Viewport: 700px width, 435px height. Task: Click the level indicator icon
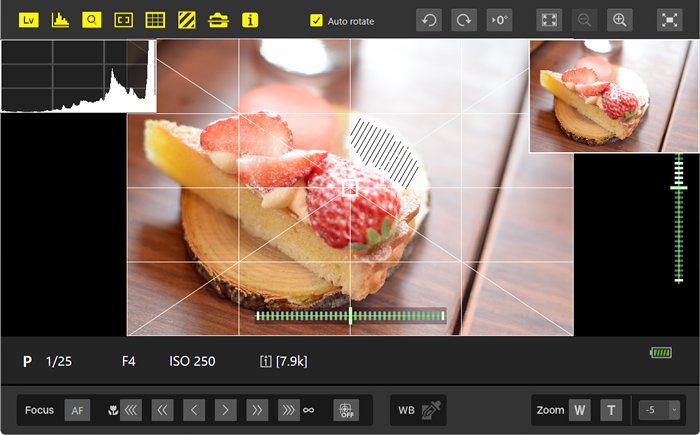point(218,20)
